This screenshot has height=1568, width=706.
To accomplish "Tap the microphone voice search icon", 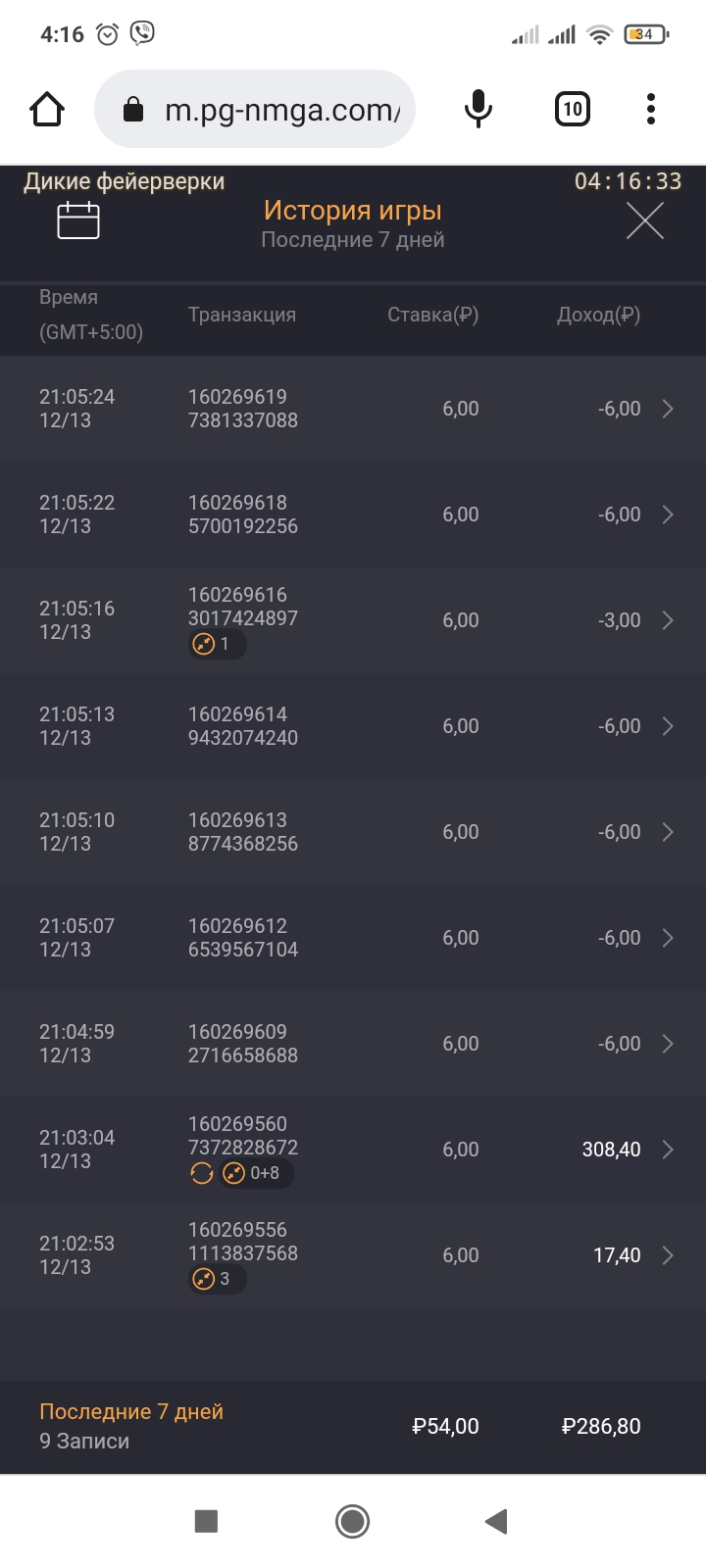I will (478, 109).
